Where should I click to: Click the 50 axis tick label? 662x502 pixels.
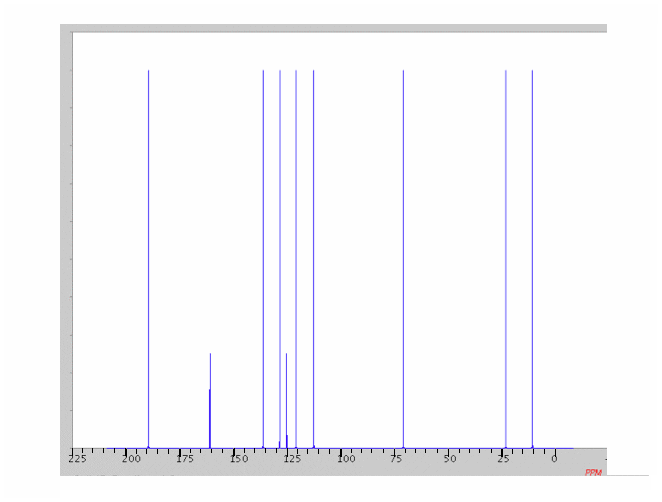tap(450, 459)
